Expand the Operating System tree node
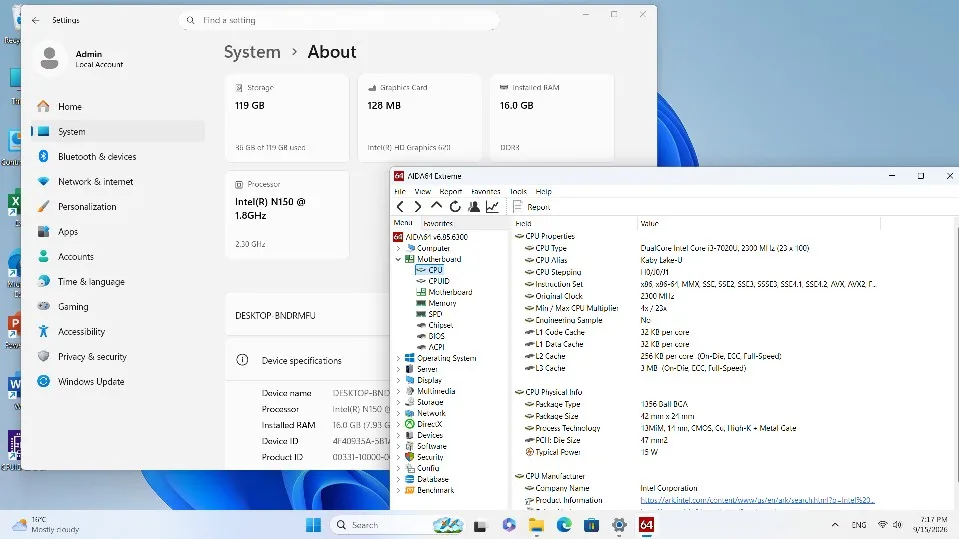959x539 pixels. pyautogui.click(x=399, y=359)
